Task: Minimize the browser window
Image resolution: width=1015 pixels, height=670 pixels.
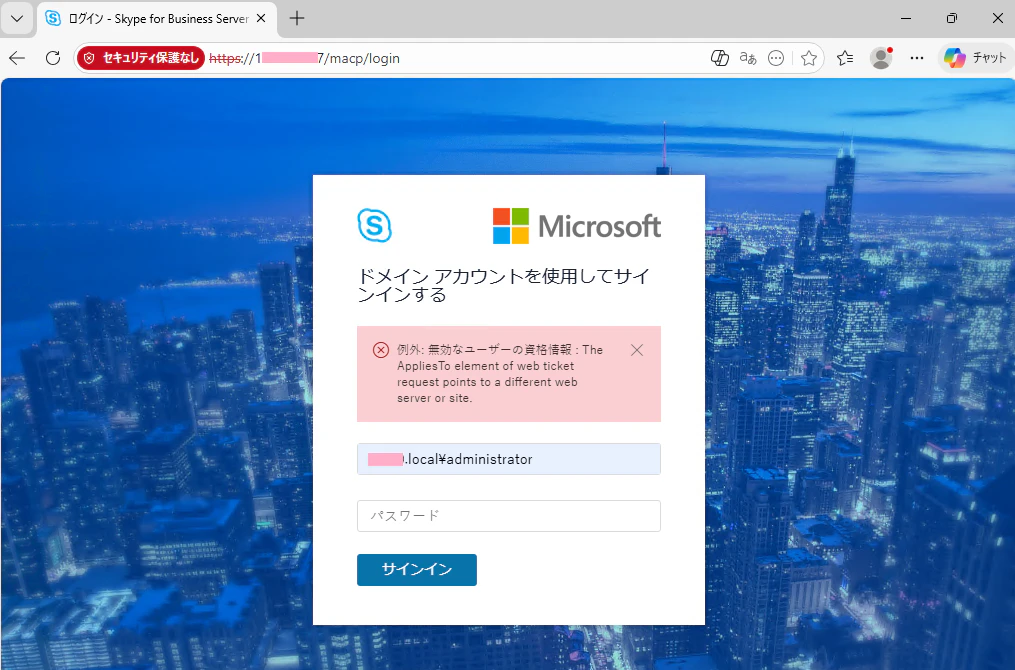Action: (x=906, y=19)
